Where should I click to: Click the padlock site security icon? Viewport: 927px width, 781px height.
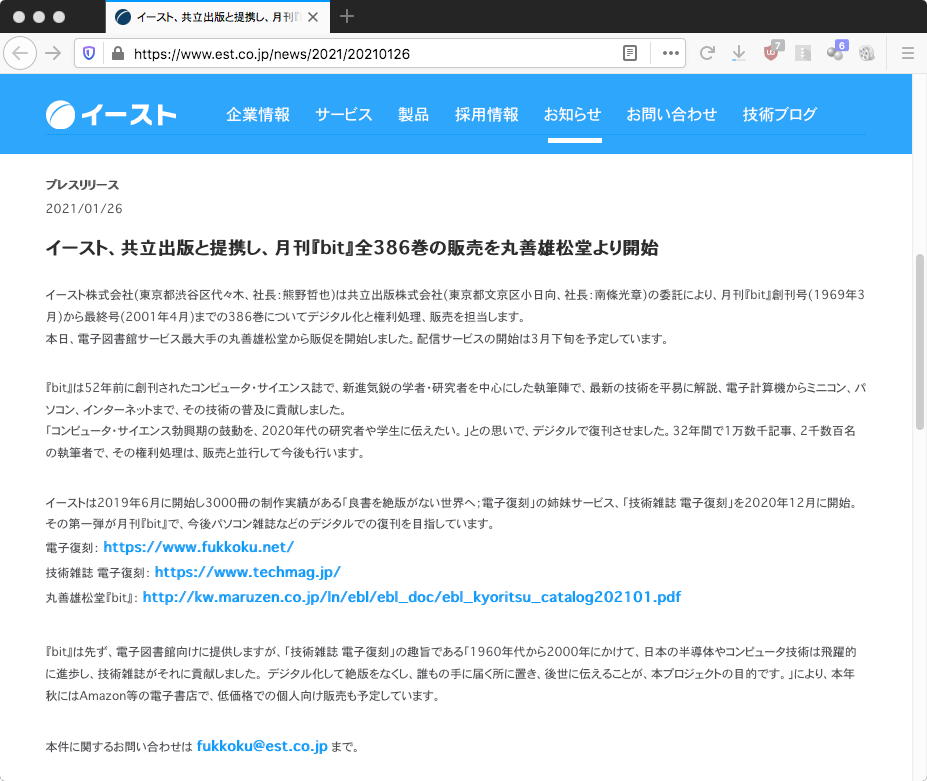pyautogui.click(x=118, y=54)
